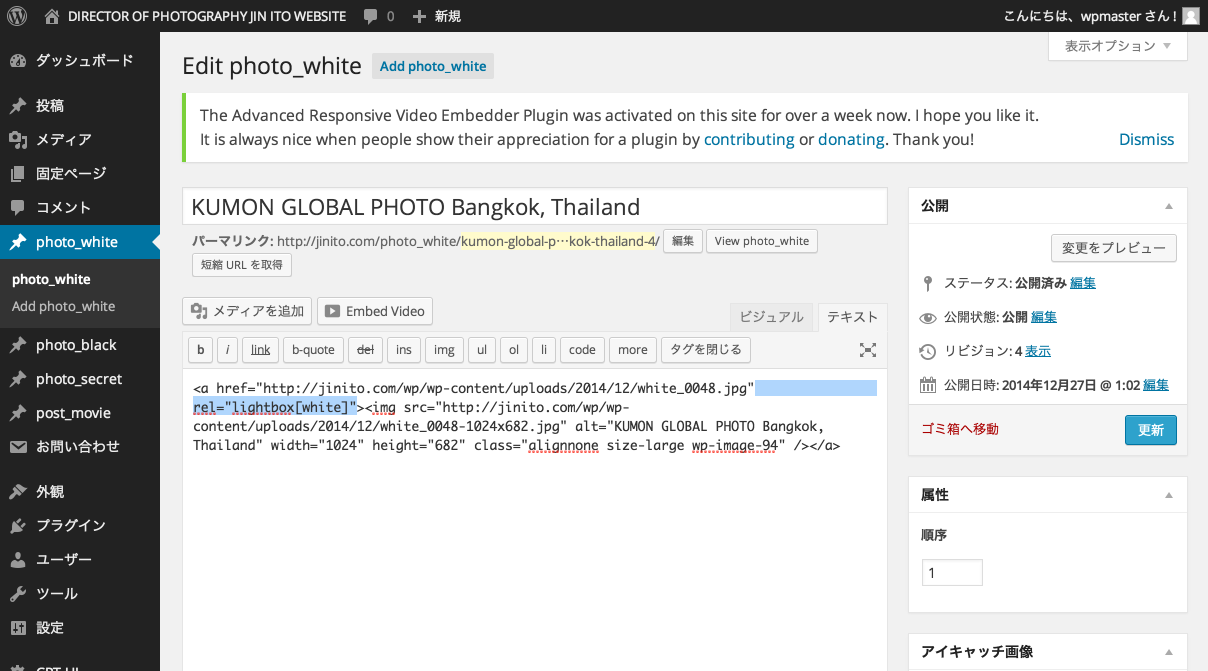Dismiss the plugin notice

[x=1146, y=140]
